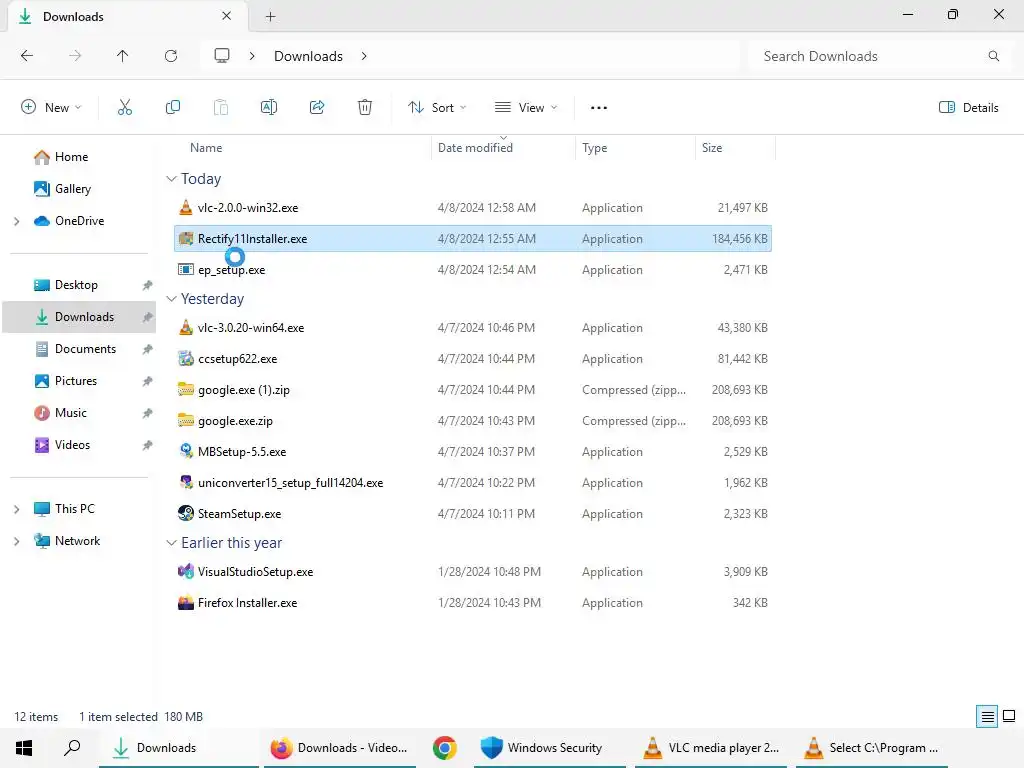Click the This PC monitor icon in address bar
1024x768 pixels.
pos(222,56)
